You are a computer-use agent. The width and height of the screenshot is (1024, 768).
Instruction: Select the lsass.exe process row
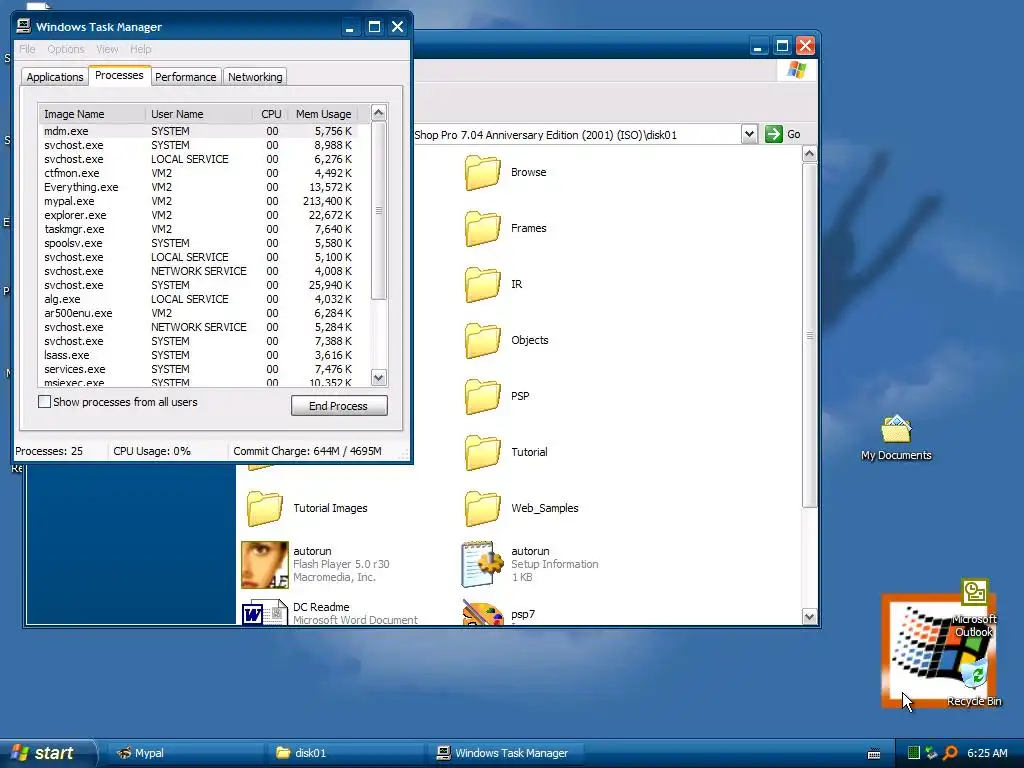point(199,355)
